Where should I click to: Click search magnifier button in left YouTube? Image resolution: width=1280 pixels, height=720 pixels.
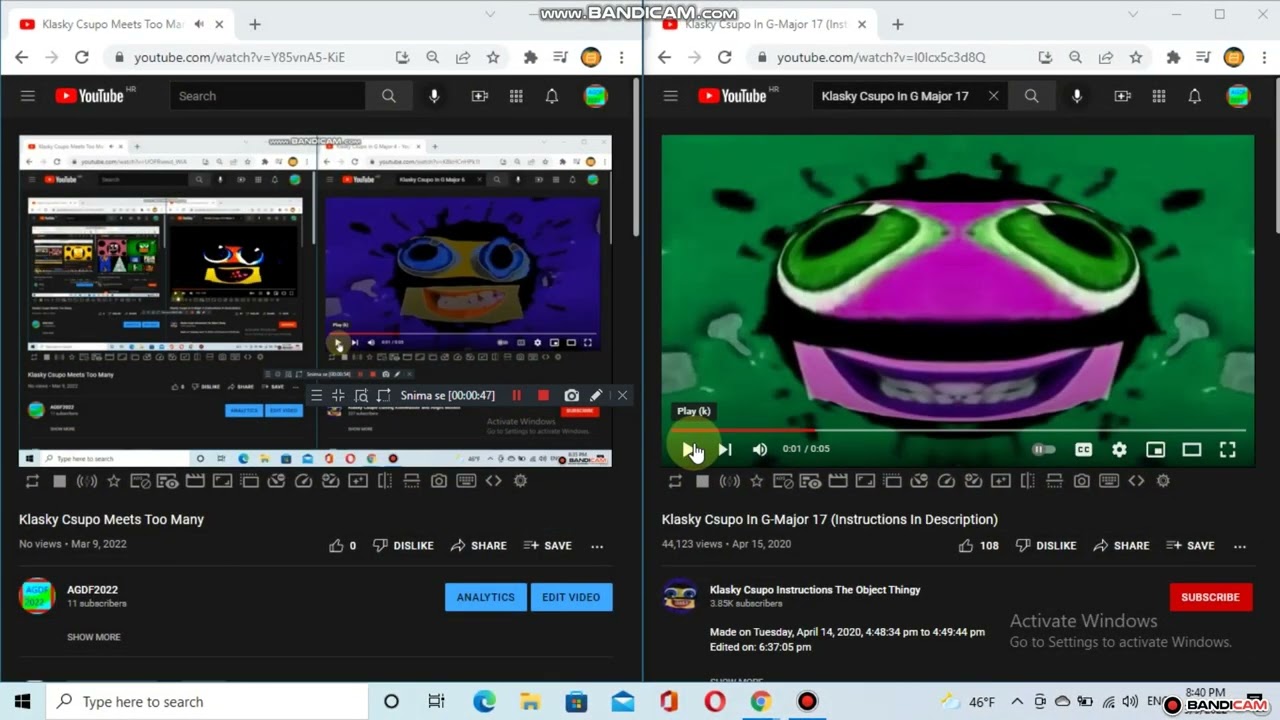(388, 96)
